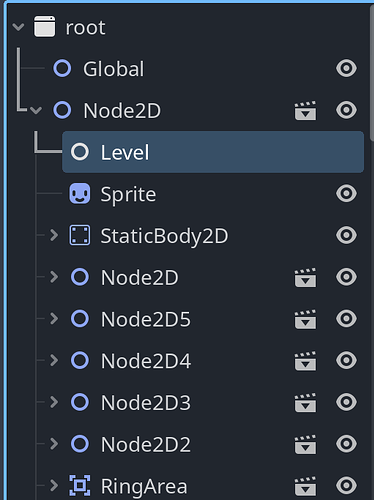This screenshot has height=500, width=374.
Task: Open scene icon beside Node2D3
Action: point(305,402)
